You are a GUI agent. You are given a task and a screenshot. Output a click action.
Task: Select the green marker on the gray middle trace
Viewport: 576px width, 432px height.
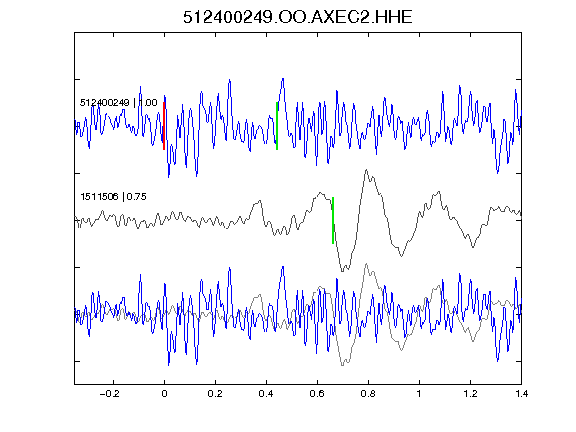[x=333, y=220]
